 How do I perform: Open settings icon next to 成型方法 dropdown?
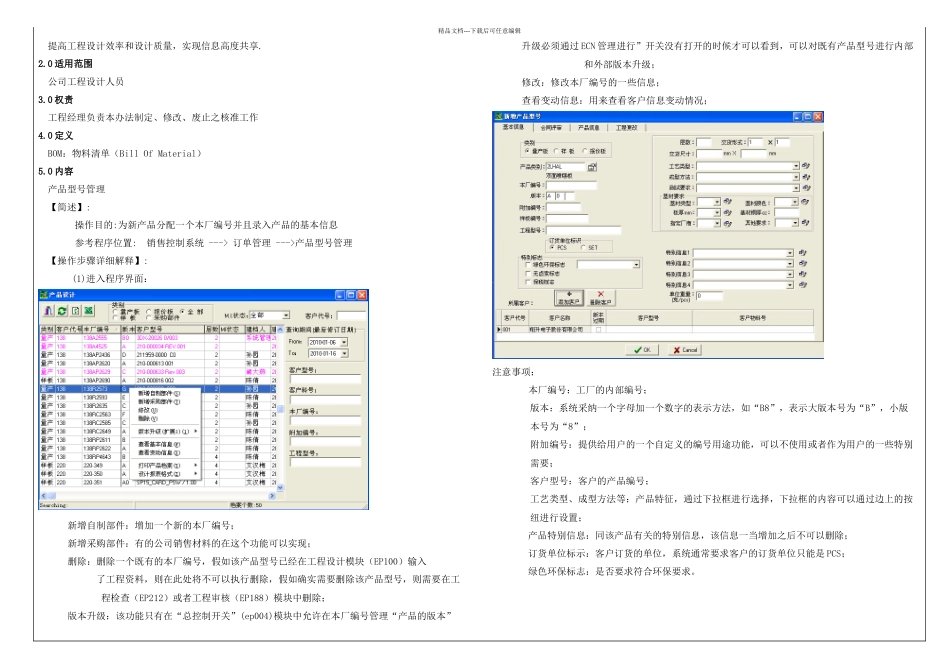(x=805, y=176)
